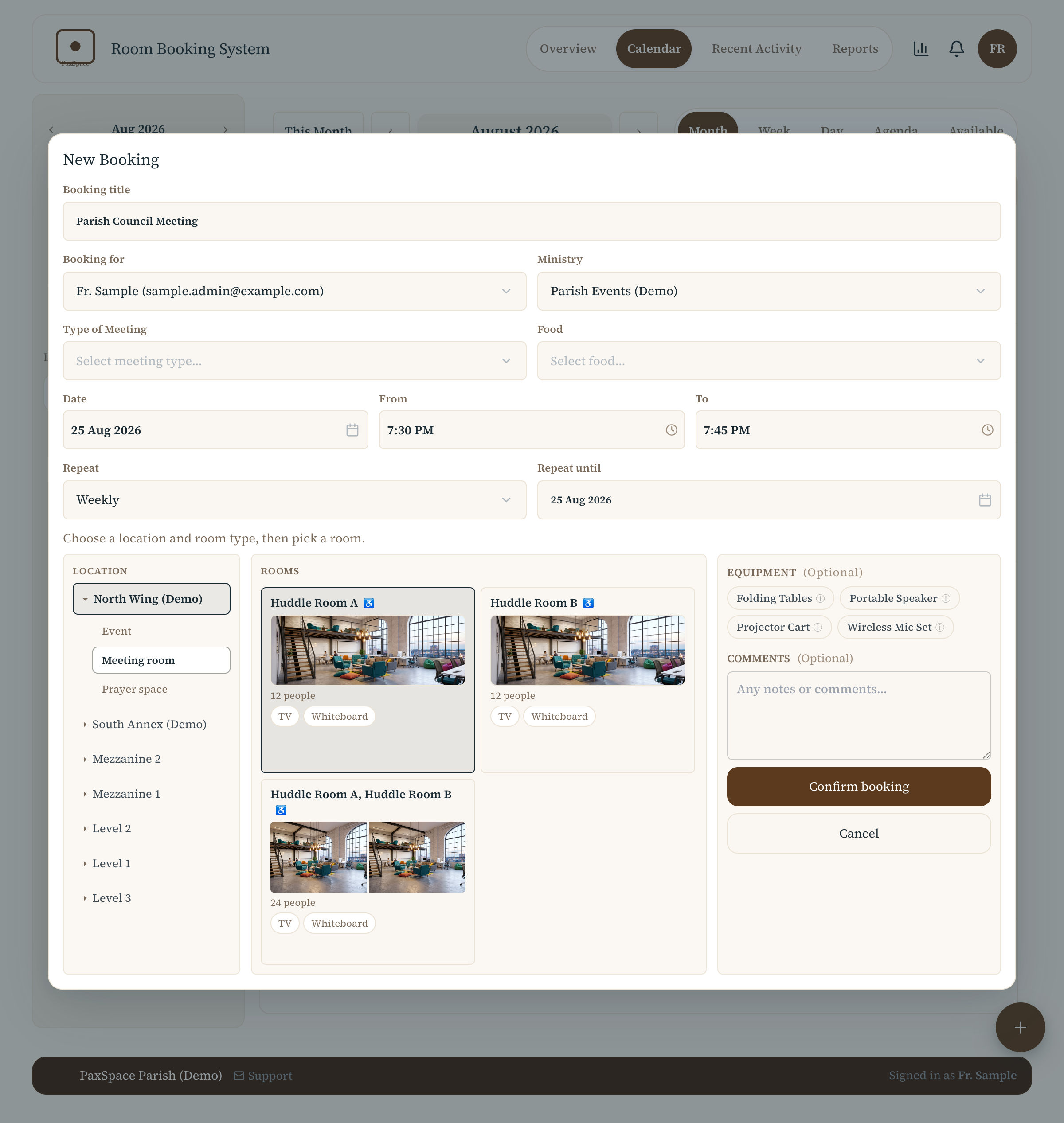The height and width of the screenshot is (1123, 1064).
Task: Click the comments text area
Action: tap(858, 715)
